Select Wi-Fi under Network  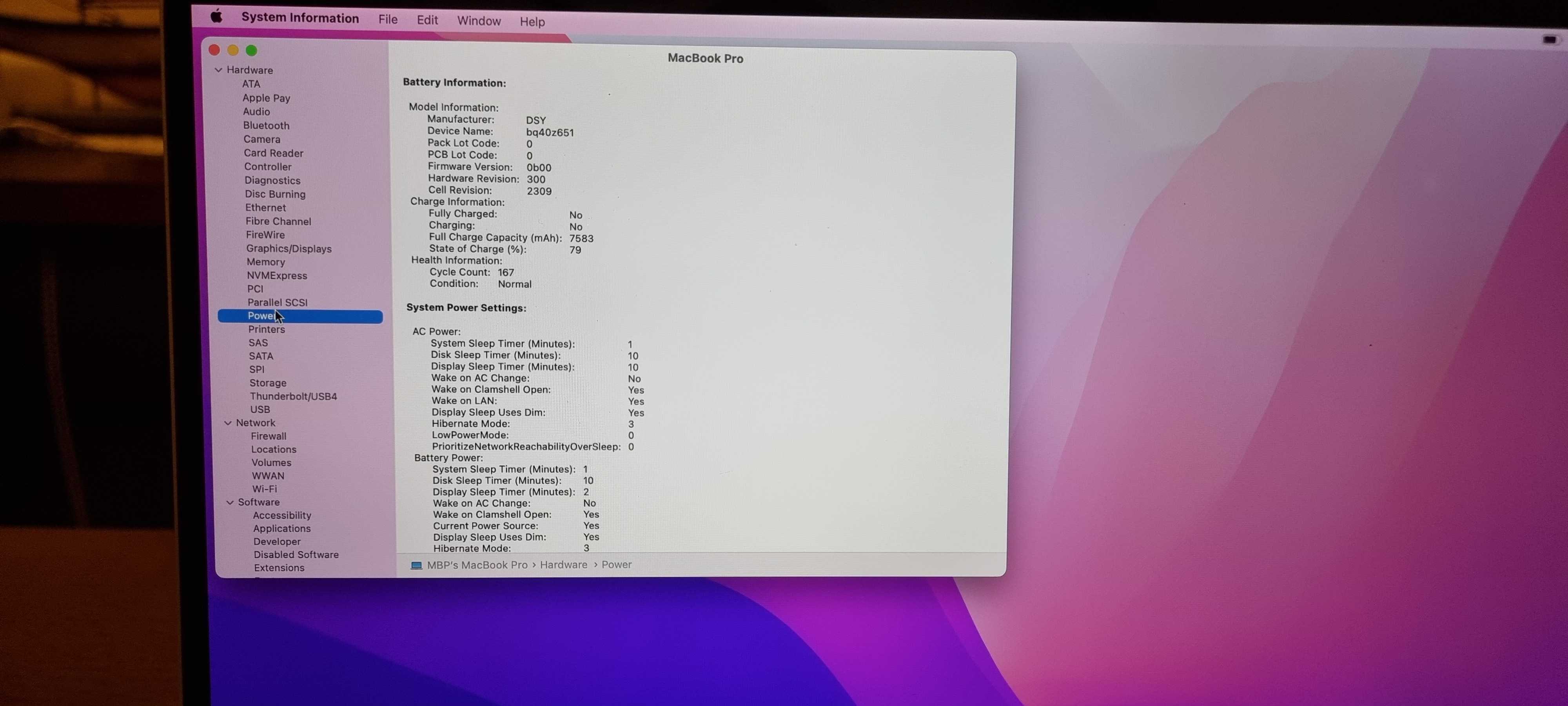(x=264, y=489)
